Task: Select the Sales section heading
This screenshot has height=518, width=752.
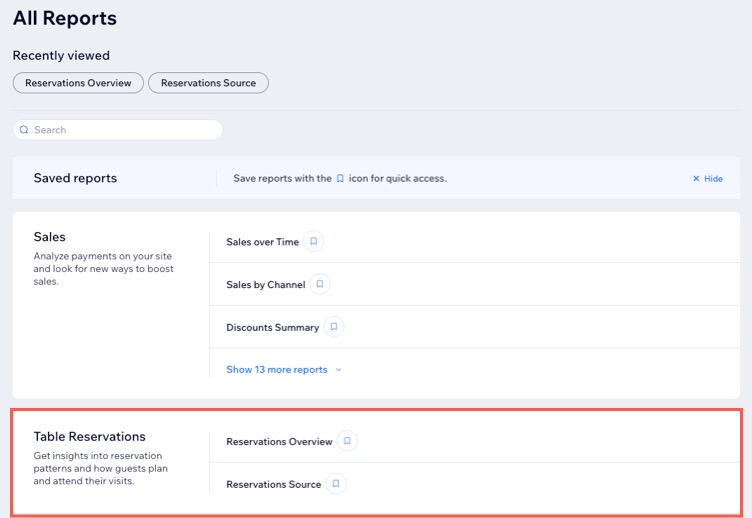Action: (x=49, y=237)
